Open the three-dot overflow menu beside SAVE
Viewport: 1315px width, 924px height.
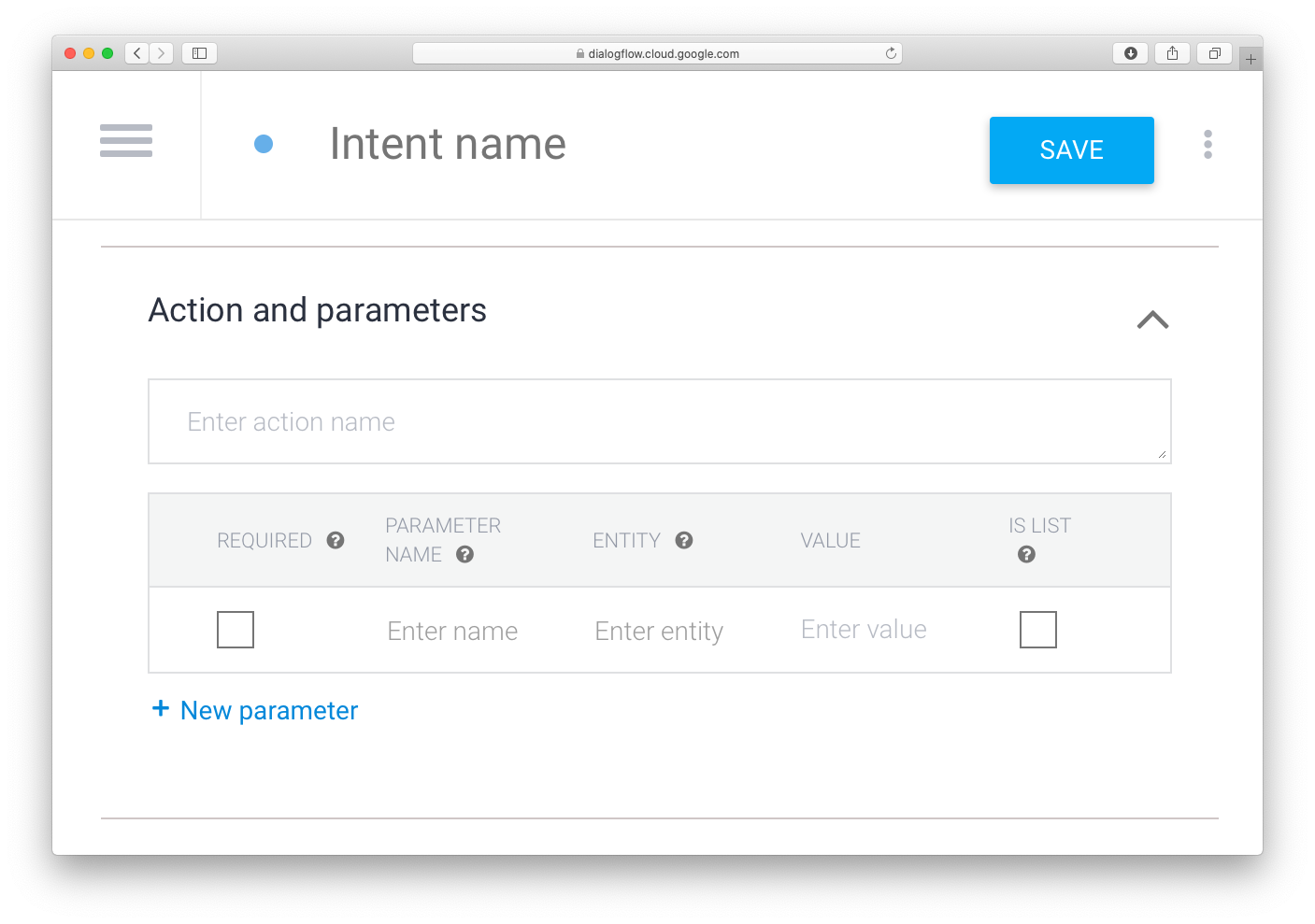[x=1208, y=144]
